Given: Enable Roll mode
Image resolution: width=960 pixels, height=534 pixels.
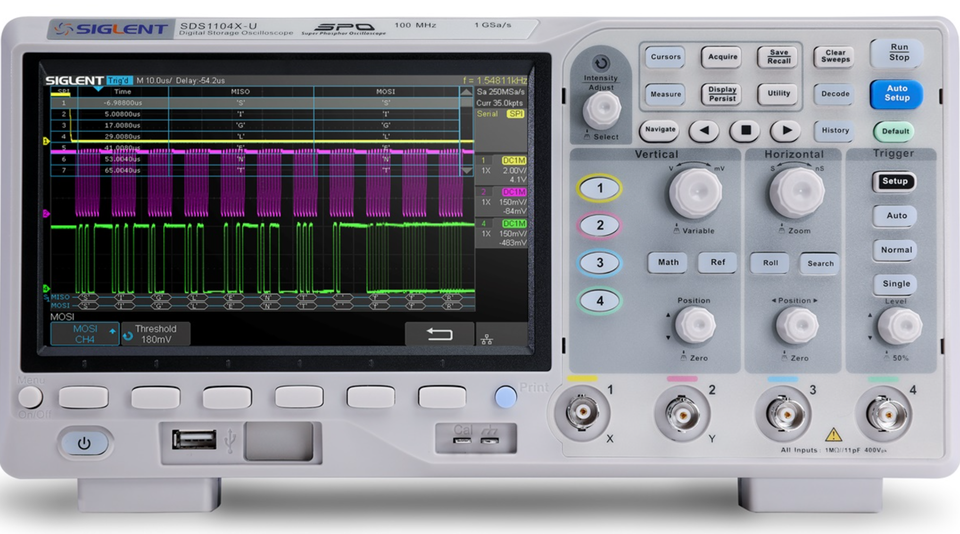Looking at the screenshot, I should [x=770, y=263].
